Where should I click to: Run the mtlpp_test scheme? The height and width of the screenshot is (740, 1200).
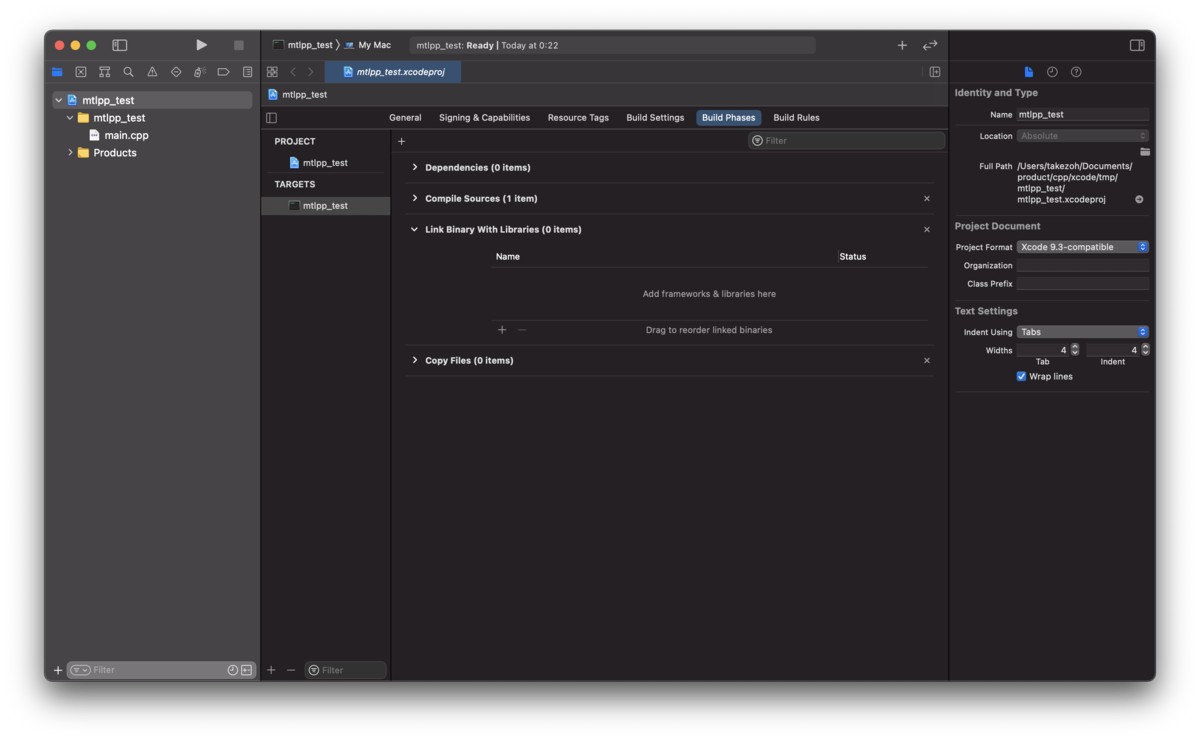201,45
